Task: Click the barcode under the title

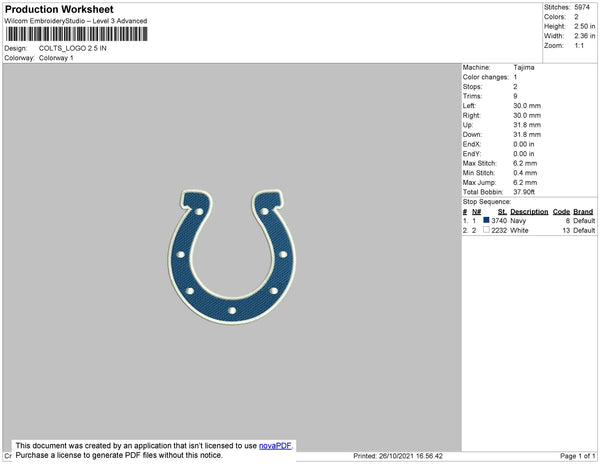Action: tap(76, 34)
